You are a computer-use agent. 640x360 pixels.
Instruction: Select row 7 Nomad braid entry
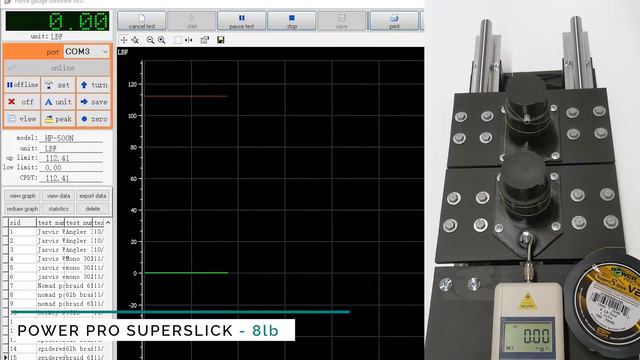[56, 285]
